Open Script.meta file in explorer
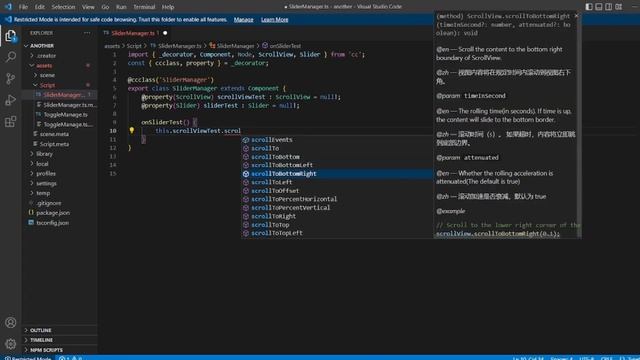640x360 pixels. tap(60, 144)
